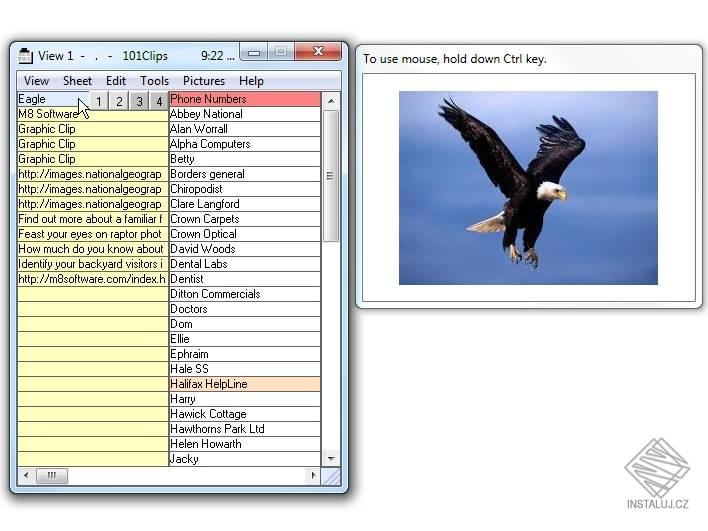Image resolution: width=708 pixels, height=531 pixels.
Task: Open the View menu
Action: 36,81
